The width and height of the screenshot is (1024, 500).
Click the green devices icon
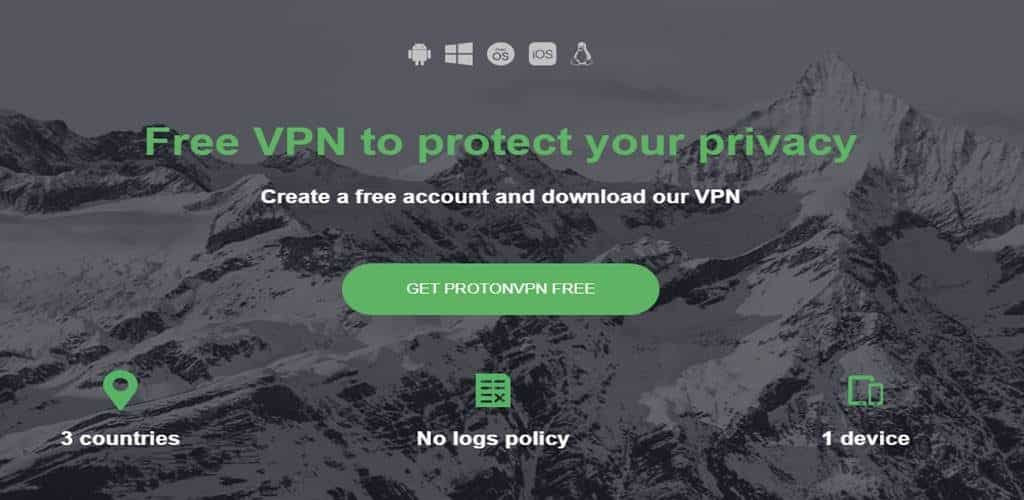click(865, 391)
